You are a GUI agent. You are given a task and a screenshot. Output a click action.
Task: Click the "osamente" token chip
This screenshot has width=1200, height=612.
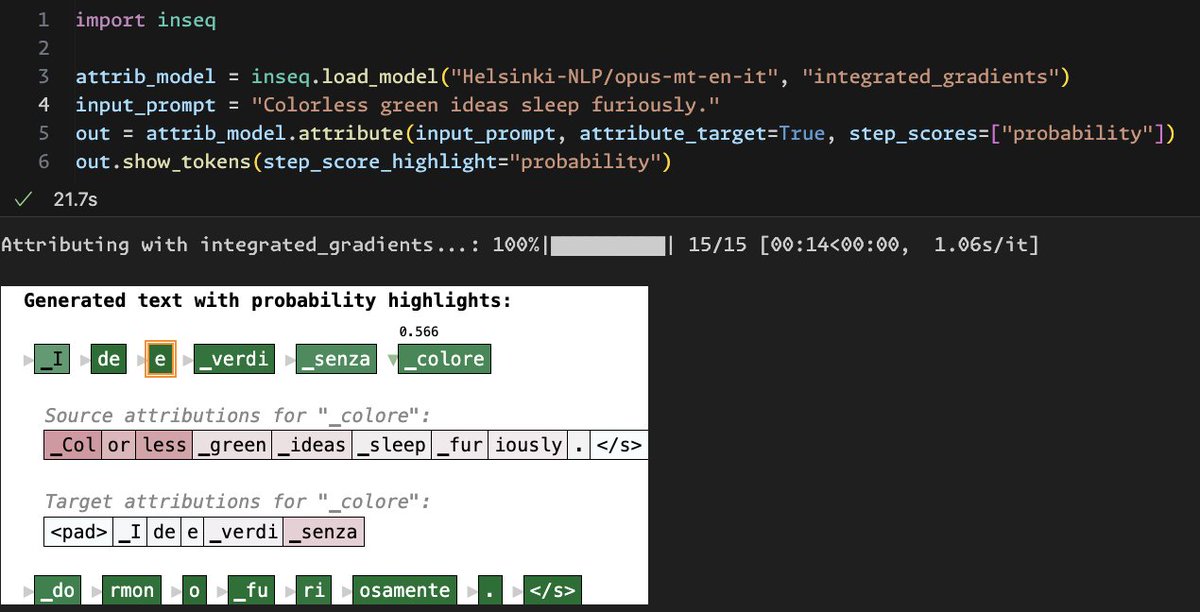[404, 590]
